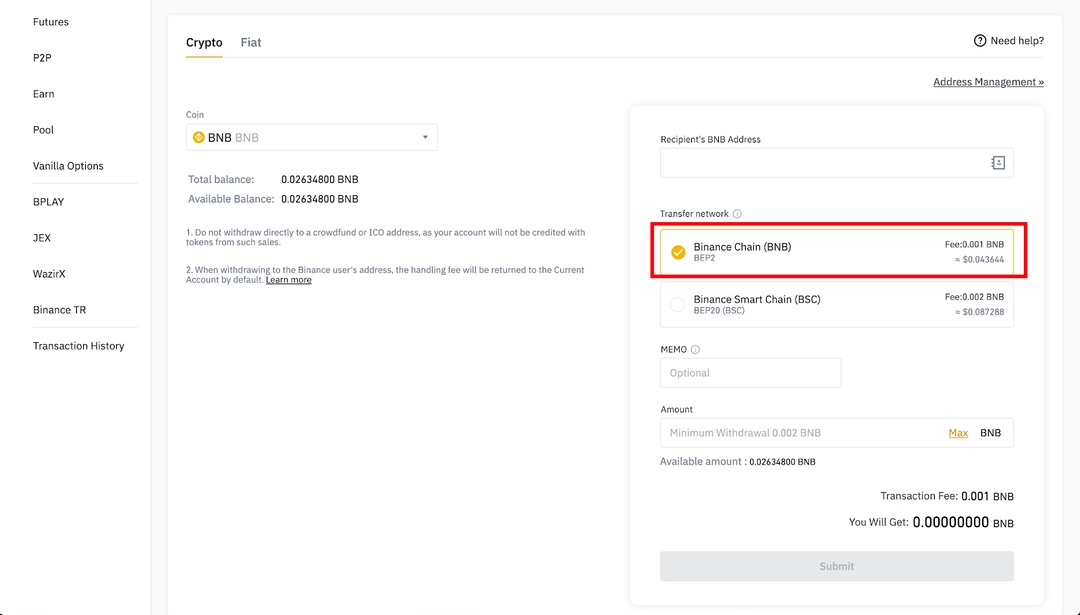This screenshot has height=615, width=1080.
Task: Open Futures in the sidebar
Action: 51,22
